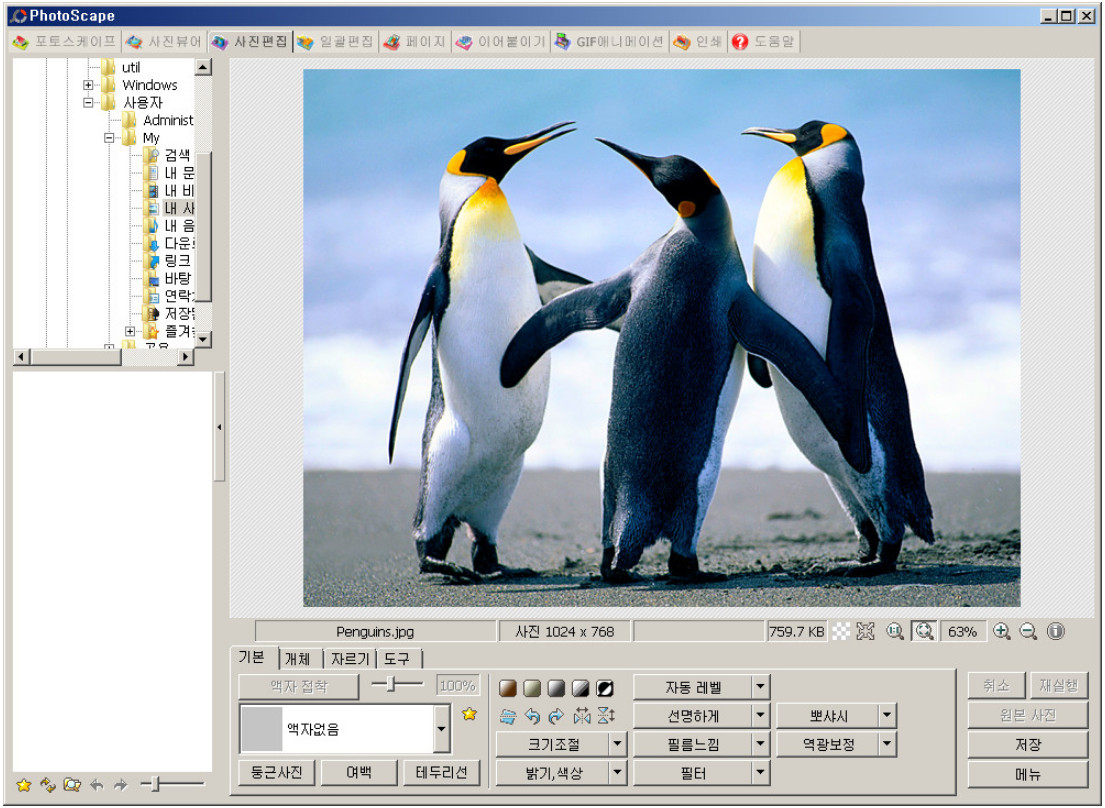Screen dimensions: 1105x808
Task: Select the 도구 tools tab
Action: click(397, 659)
